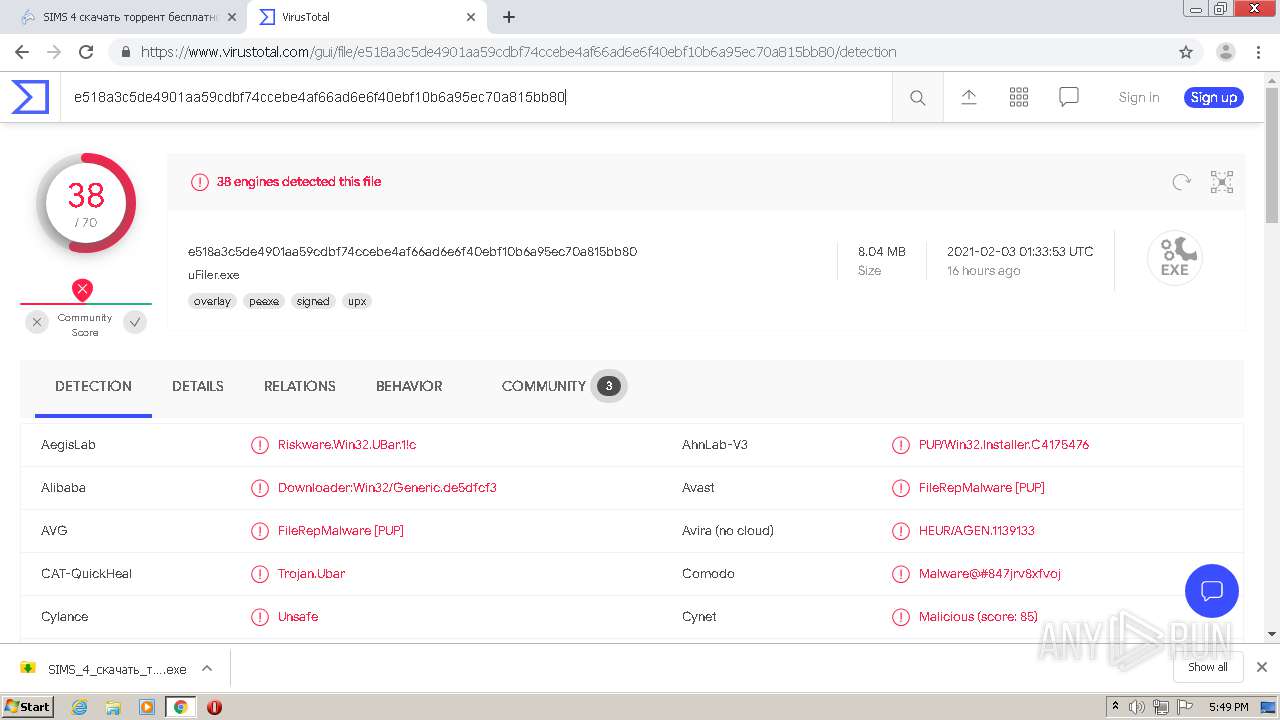Click the community score indicator pin
The width and height of the screenshot is (1280, 720).
[83, 290]
